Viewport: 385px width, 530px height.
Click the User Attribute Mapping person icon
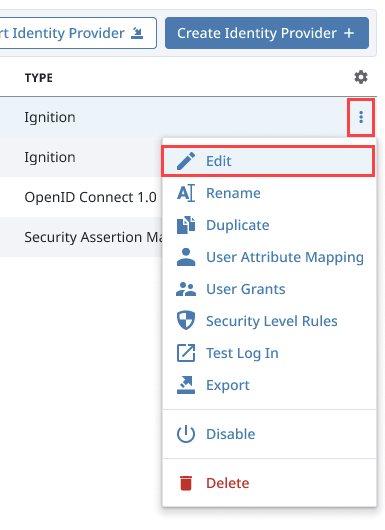tap(186, 257)
